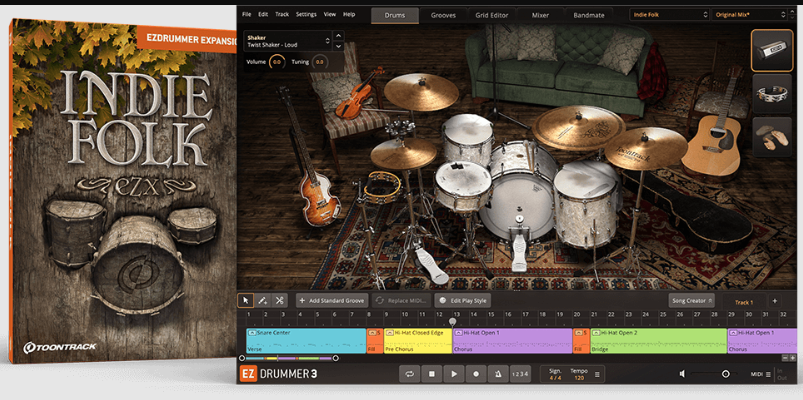This screenshot has height=400, width=803.
Task: Click Edit Play Style button
Action: click(x=462, y=301)
